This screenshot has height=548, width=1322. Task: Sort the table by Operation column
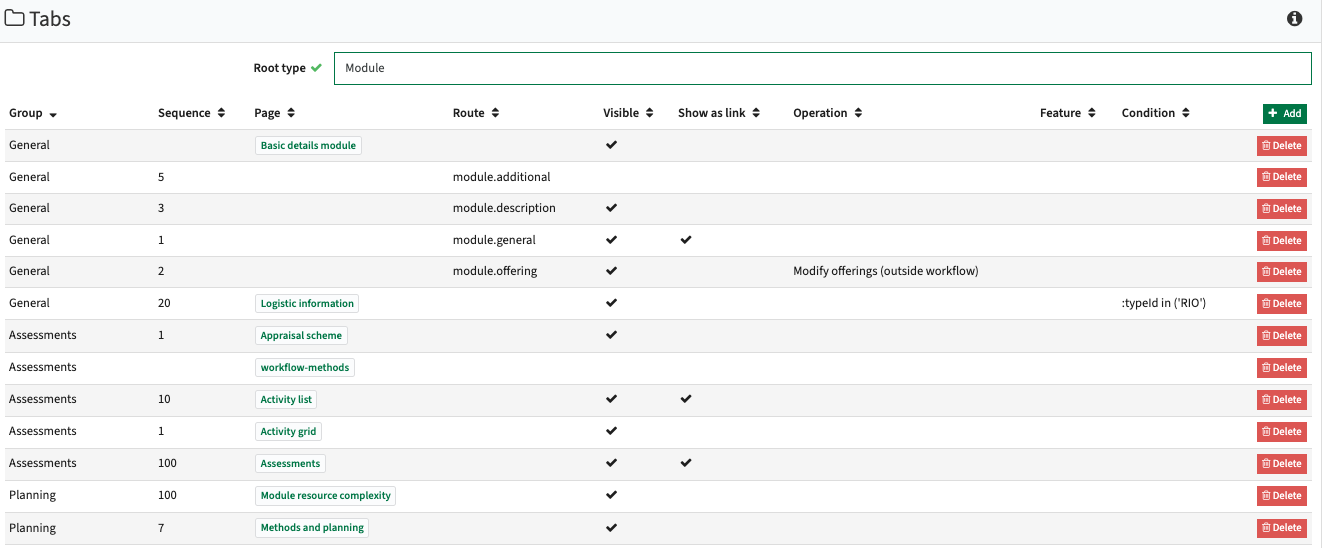point(828,113)
